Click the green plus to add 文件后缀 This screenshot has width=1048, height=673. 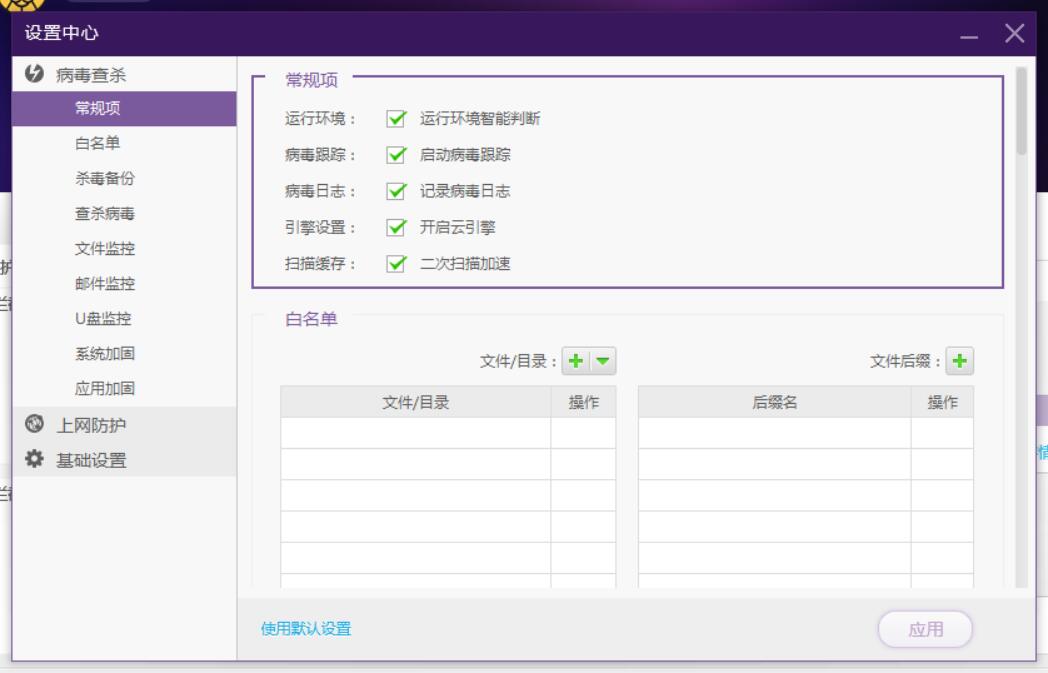pyautogui.click(x=960, y=361)
